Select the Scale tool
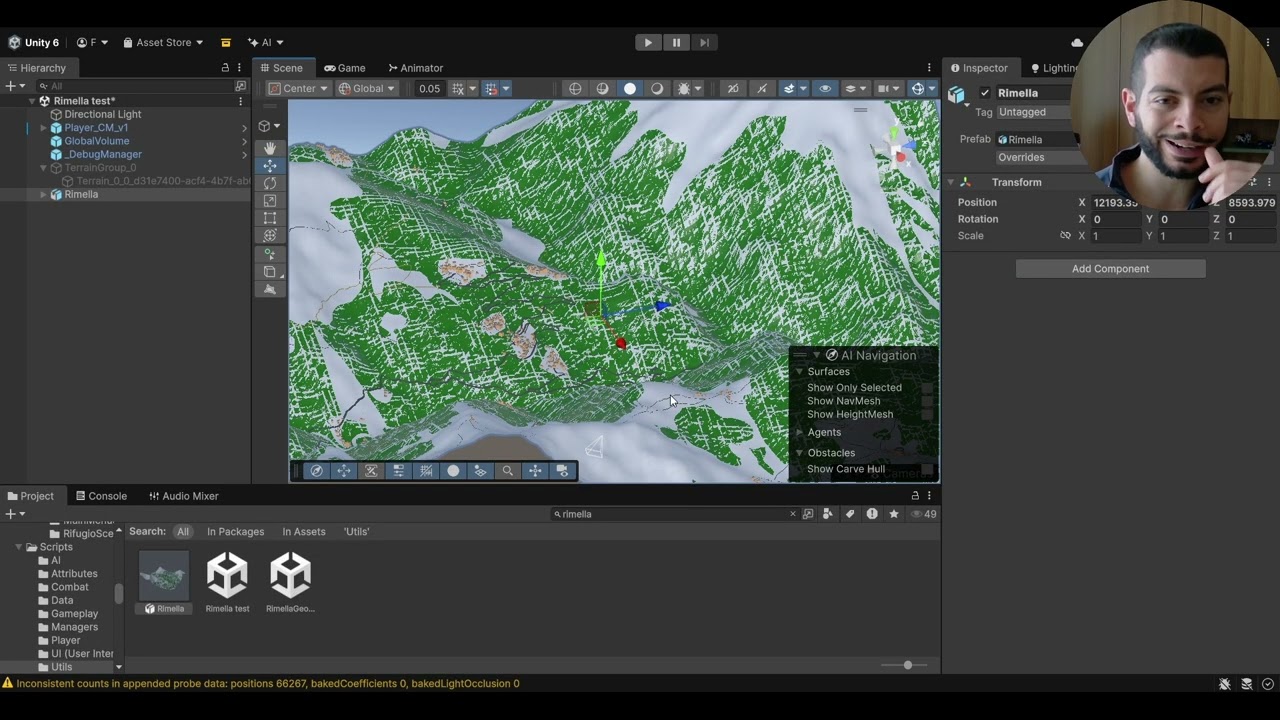Image resolution: width=1280 pixels, height=720 pixels. point(270,201)
